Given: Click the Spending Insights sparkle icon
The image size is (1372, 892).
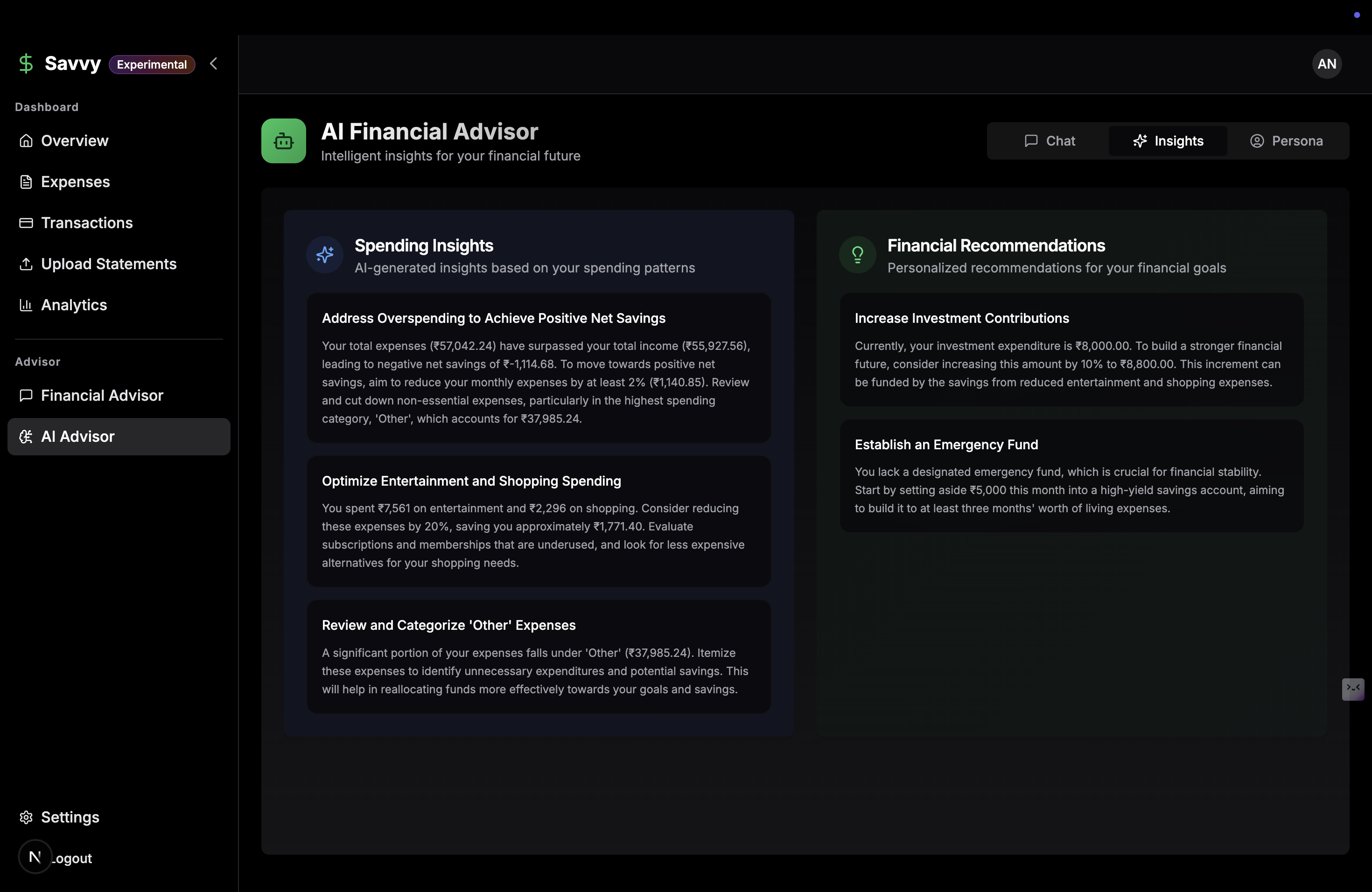Looking at the screenshot, I should 324,255.
